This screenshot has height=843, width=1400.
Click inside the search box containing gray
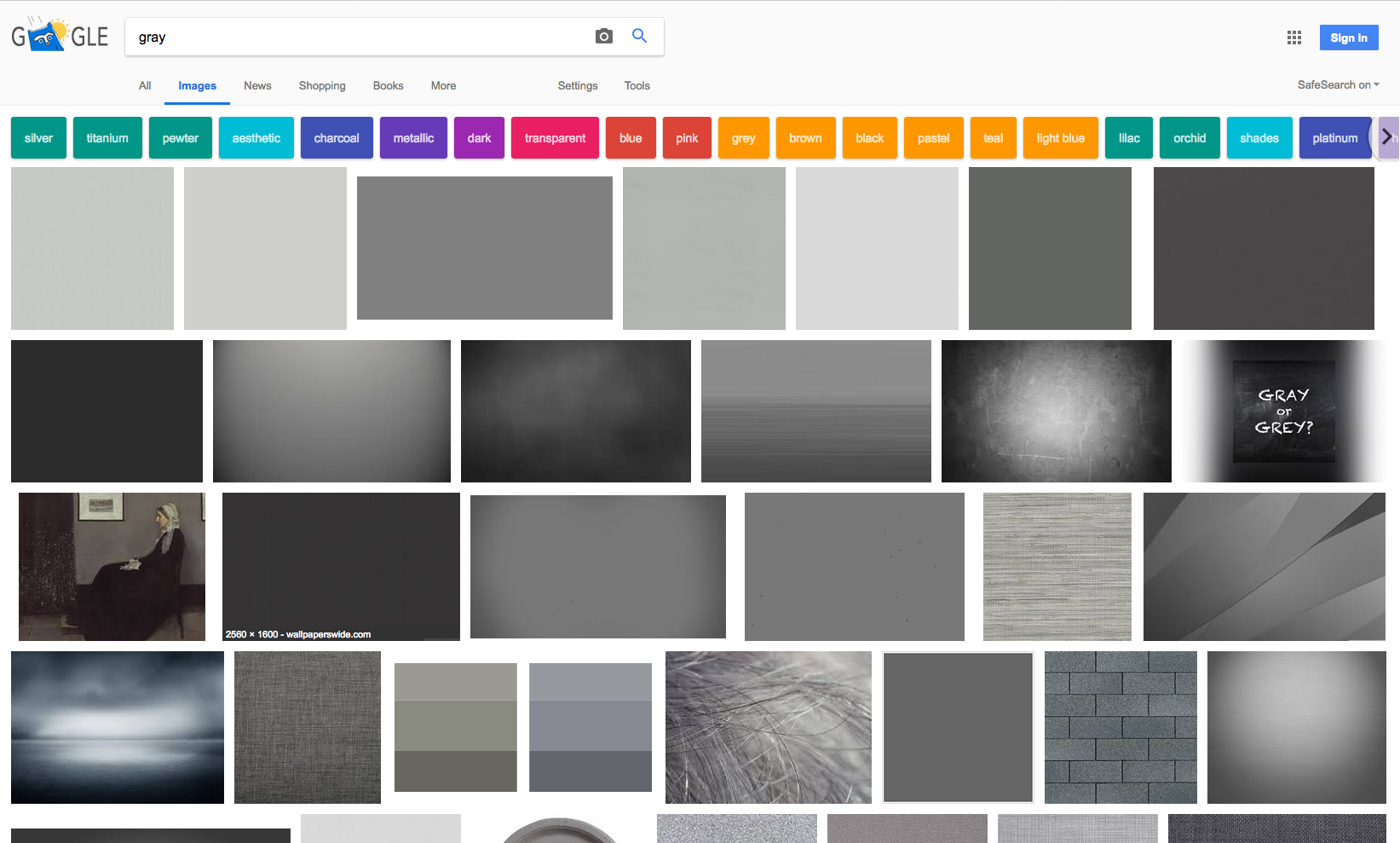358,38
